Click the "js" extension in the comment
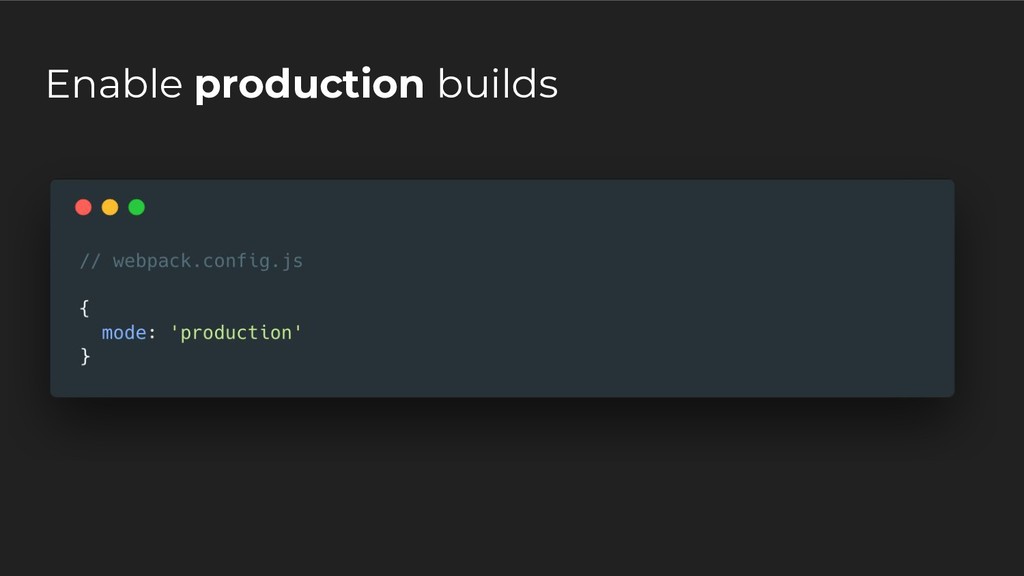Viewport: 1024px width, 576px height. pos(292,261)
